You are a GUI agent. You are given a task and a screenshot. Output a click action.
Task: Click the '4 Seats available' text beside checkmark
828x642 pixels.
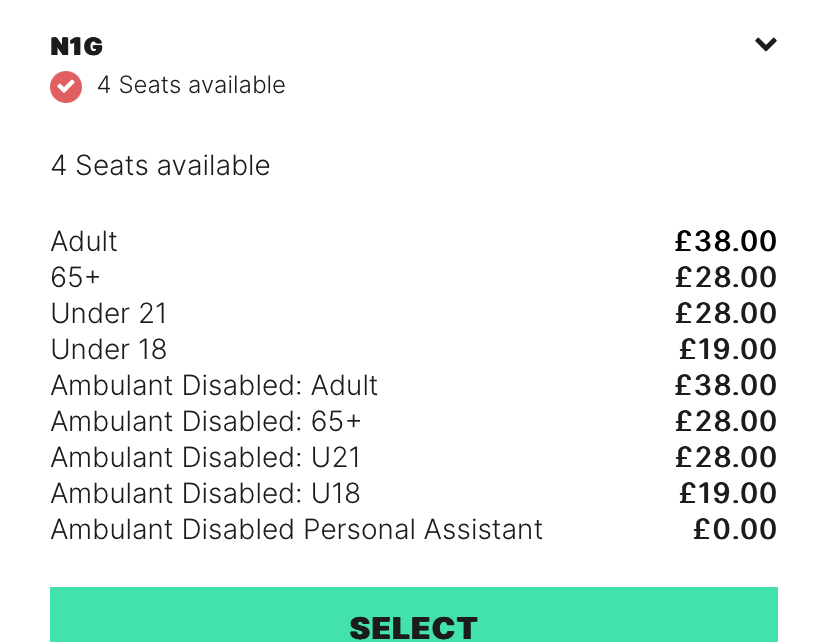[x=191, y=85]
